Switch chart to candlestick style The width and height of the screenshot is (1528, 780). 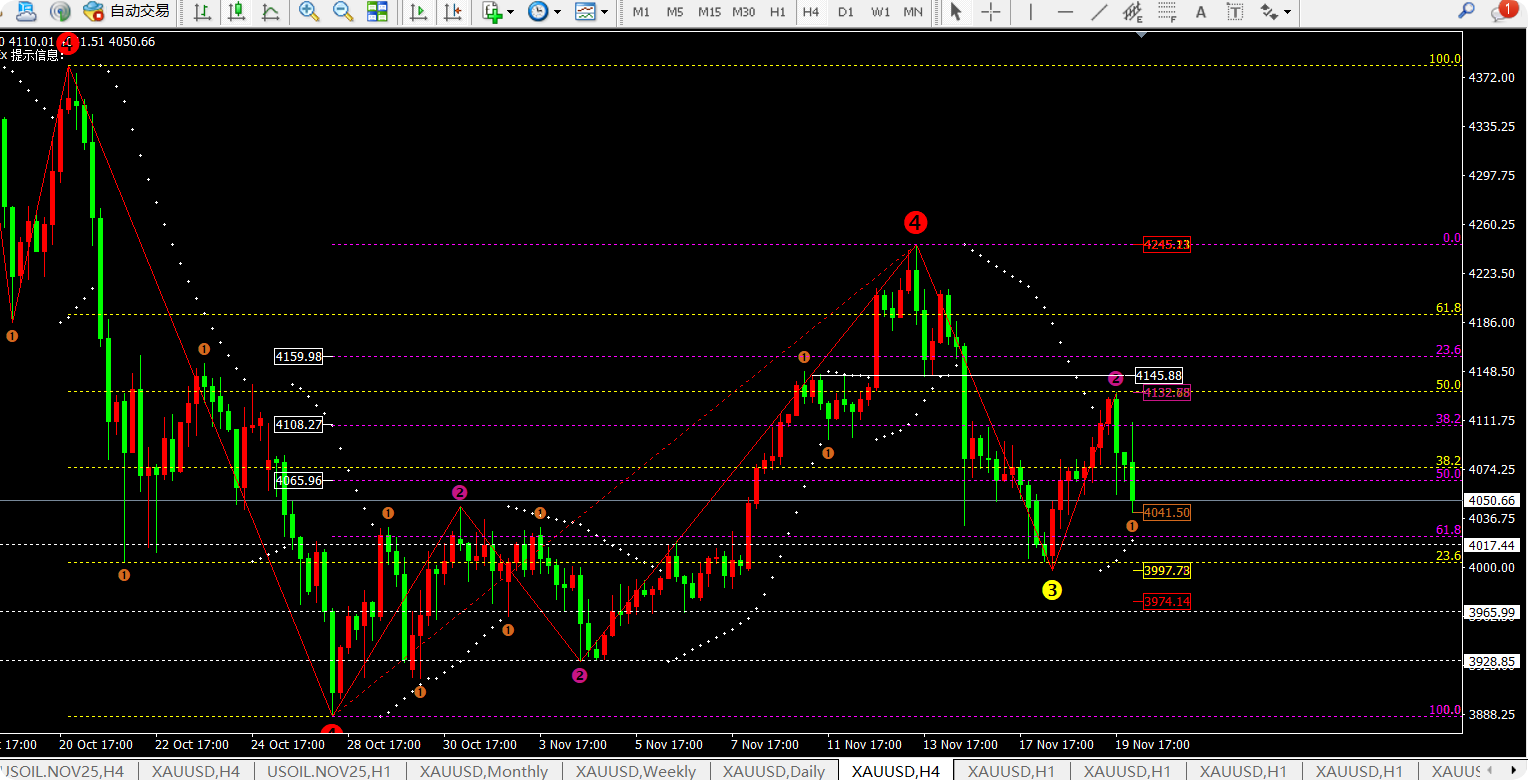(237, 12)
